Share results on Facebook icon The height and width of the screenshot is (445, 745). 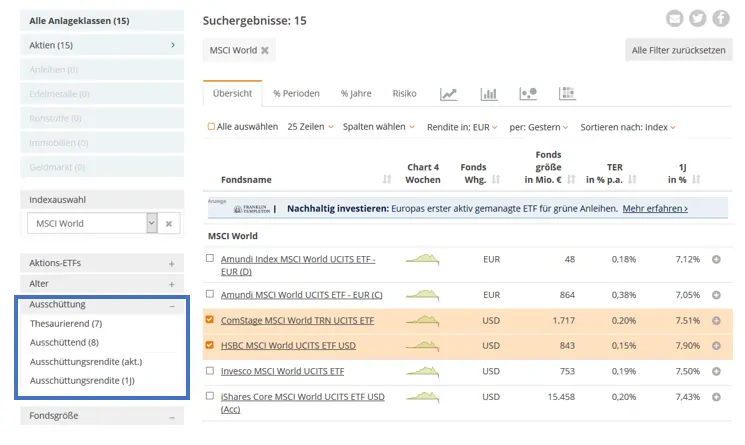(x=721, y=19)
